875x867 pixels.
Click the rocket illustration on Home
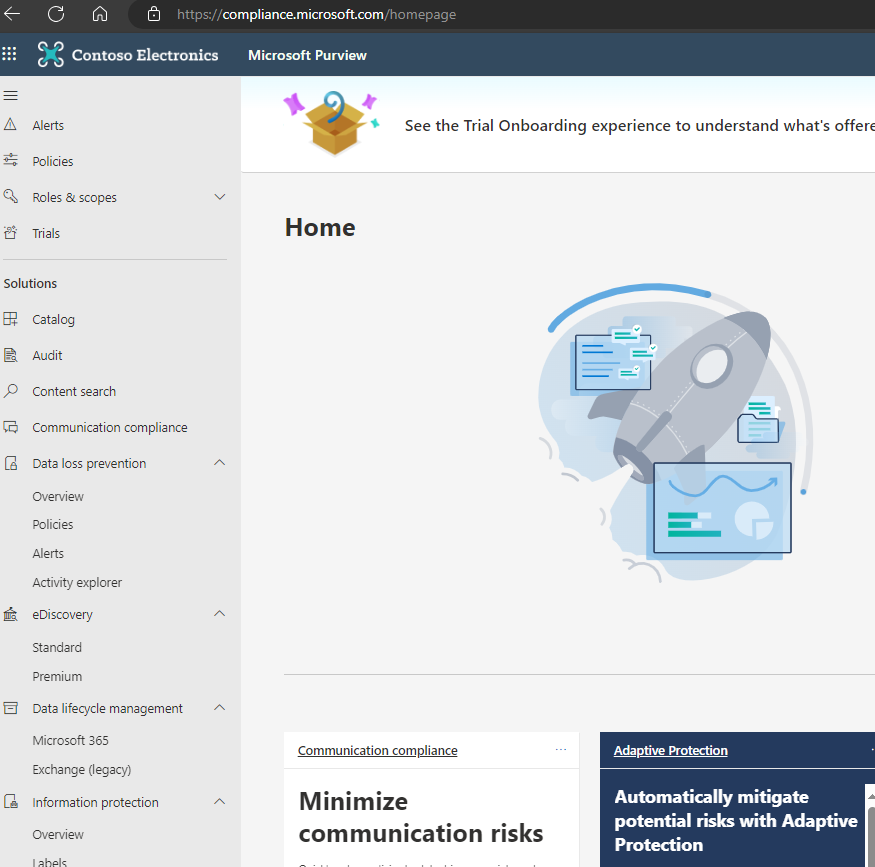[675, 432]
